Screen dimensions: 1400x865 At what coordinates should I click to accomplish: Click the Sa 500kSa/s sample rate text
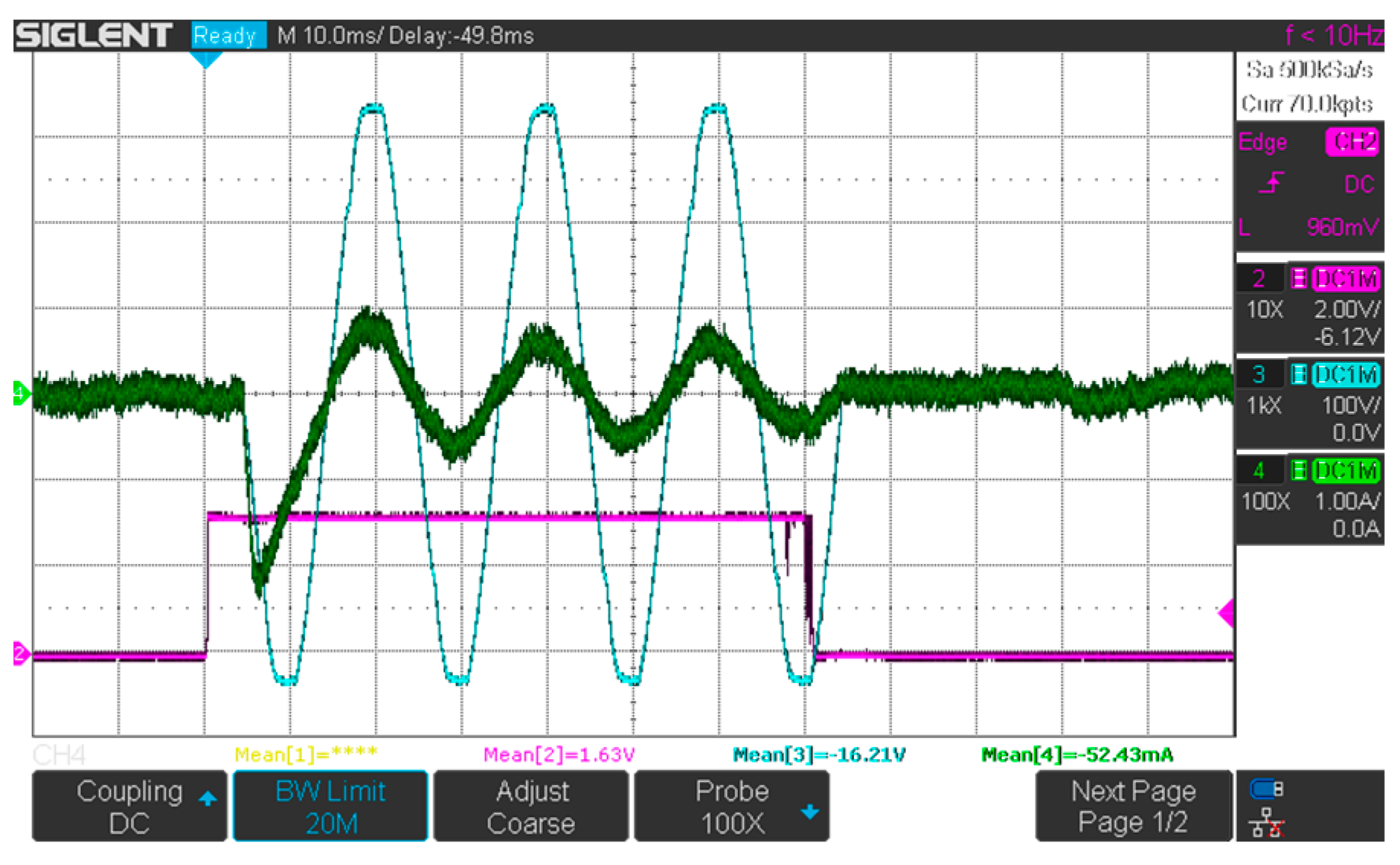point(1309,70)
